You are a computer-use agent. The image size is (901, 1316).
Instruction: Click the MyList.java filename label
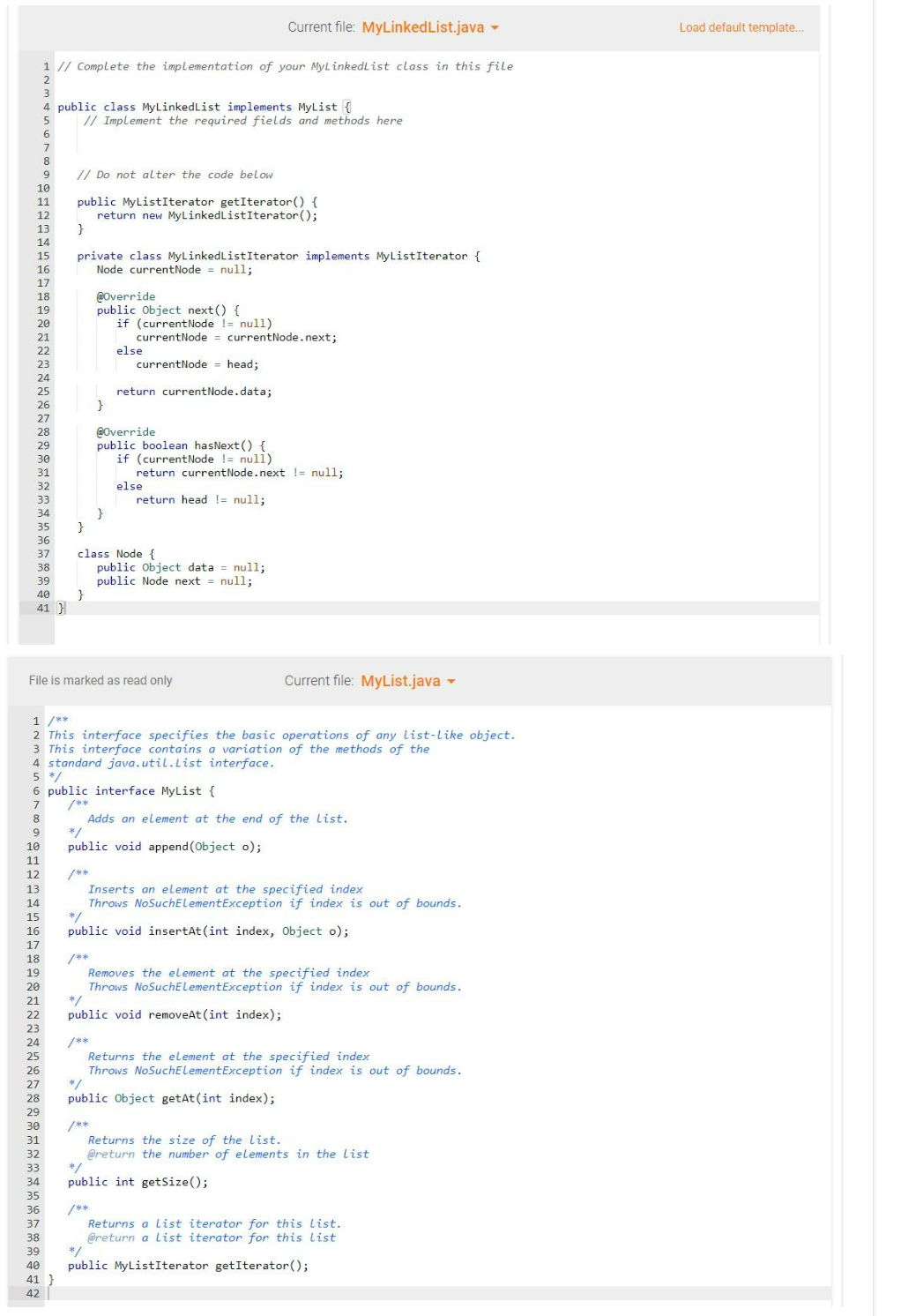point(398,681)
